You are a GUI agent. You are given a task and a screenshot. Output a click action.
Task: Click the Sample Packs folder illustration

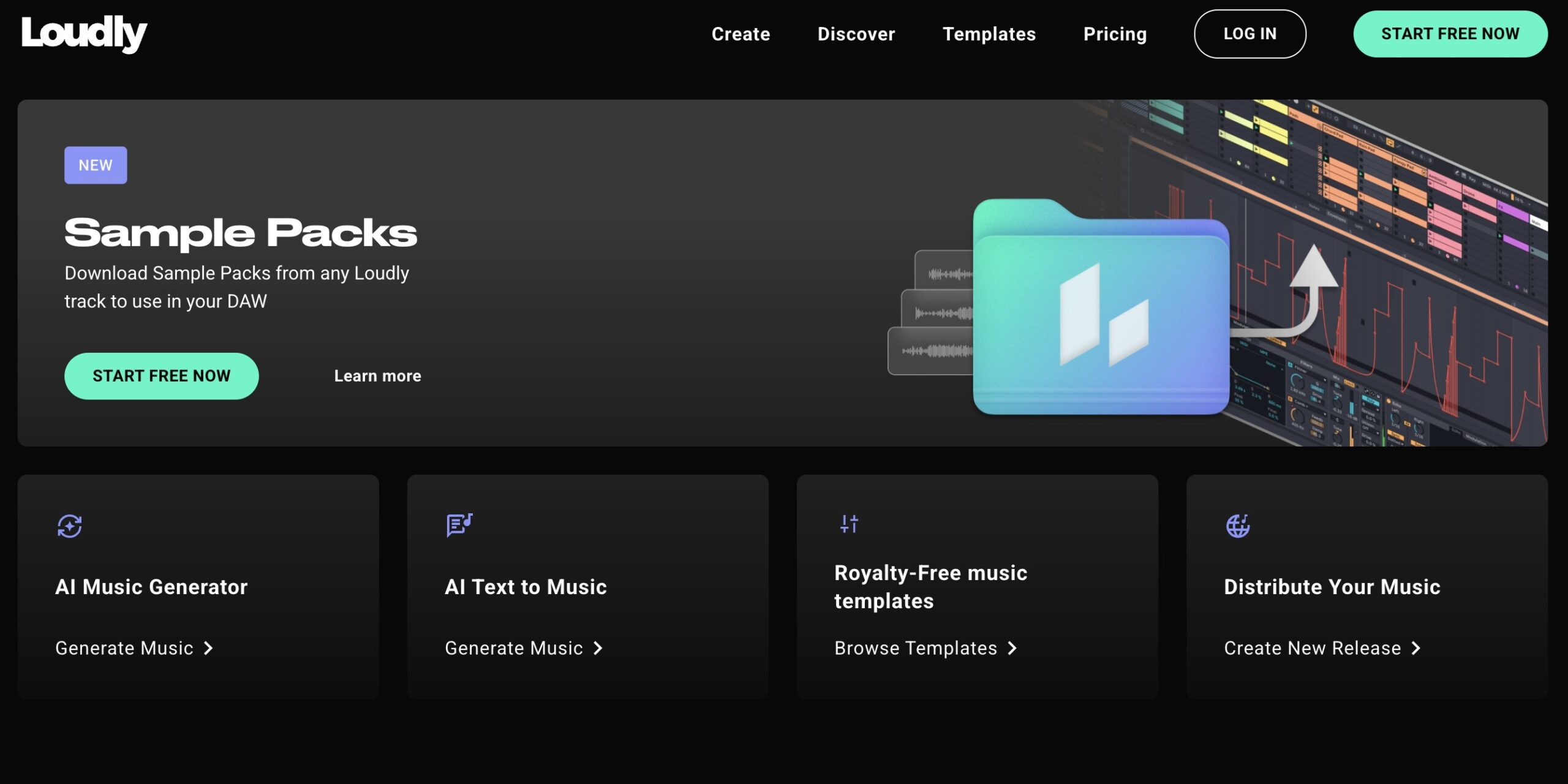click(x=1101, y=307)
